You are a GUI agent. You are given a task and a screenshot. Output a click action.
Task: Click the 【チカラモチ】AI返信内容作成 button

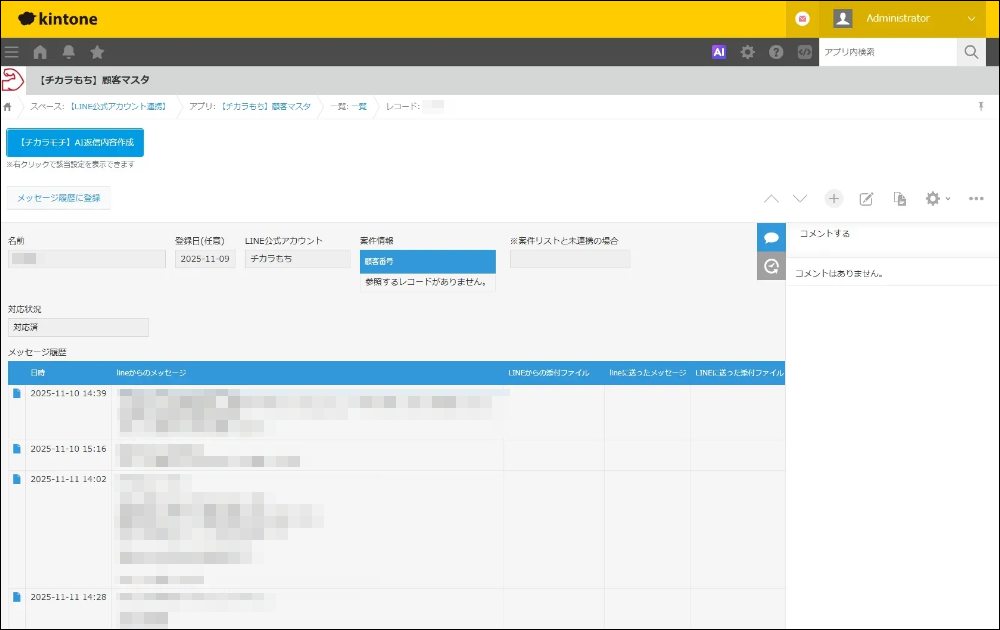click(x=76, y=142)
